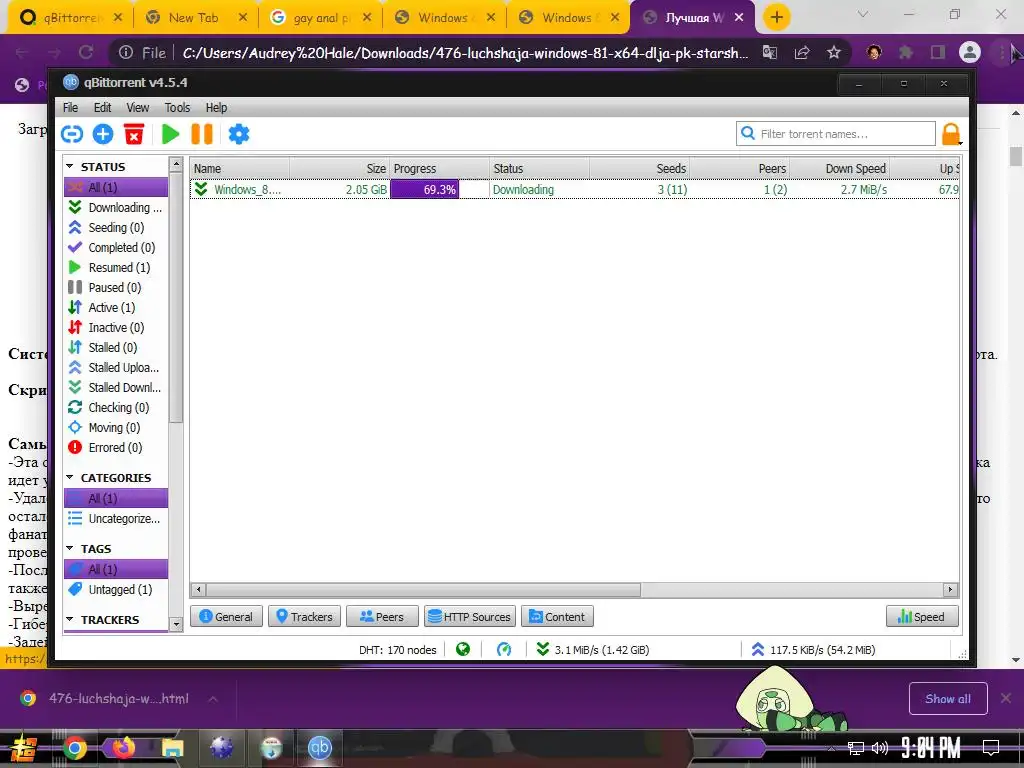Select the Untagged (1) filter

point(116,589)
